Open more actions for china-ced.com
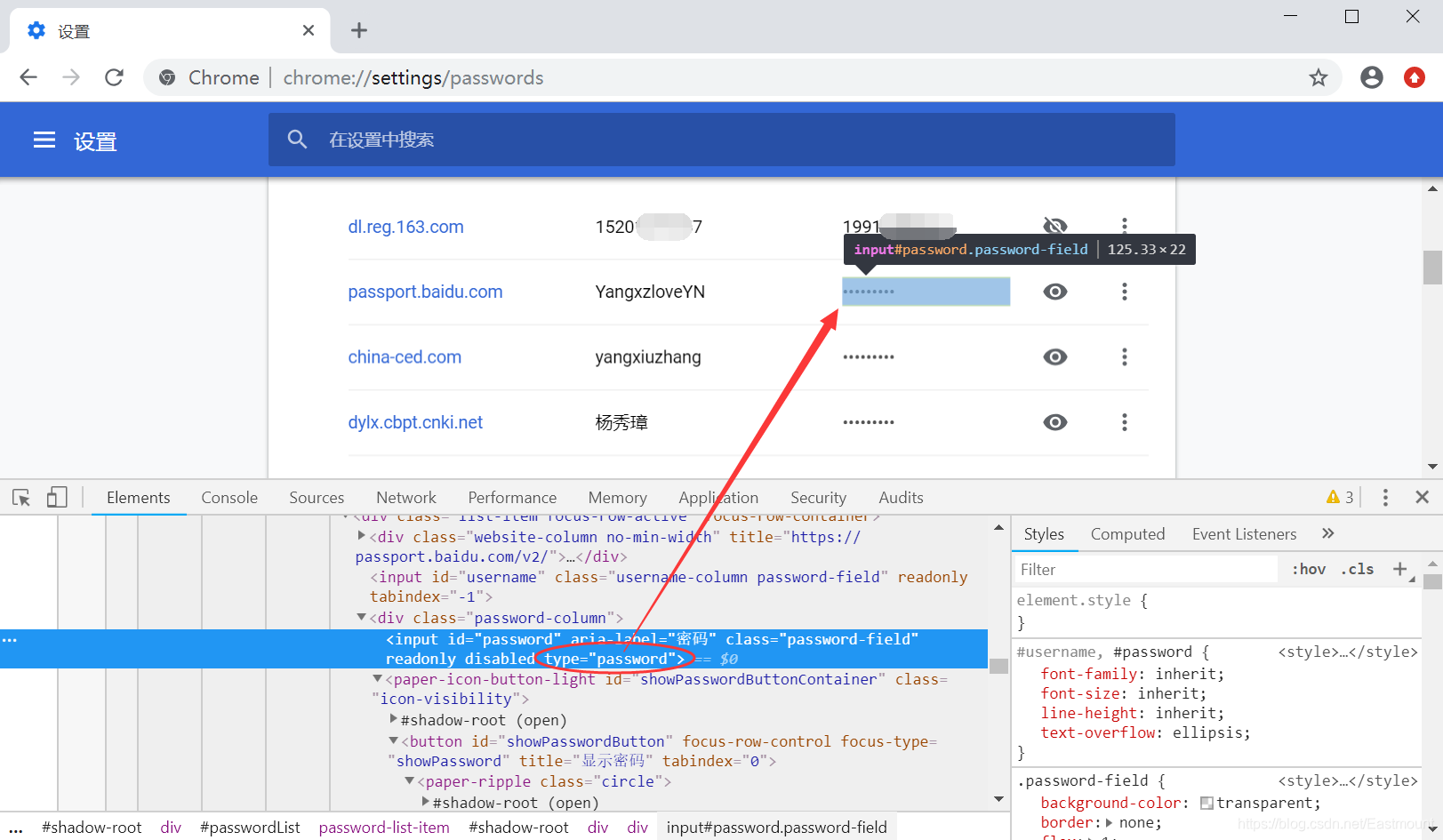 1125,357
